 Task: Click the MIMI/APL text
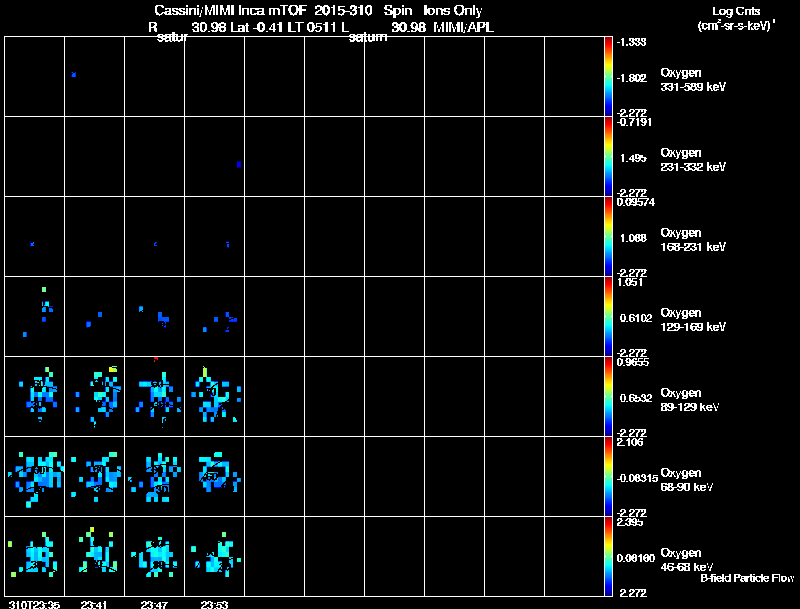pos(463,28)
